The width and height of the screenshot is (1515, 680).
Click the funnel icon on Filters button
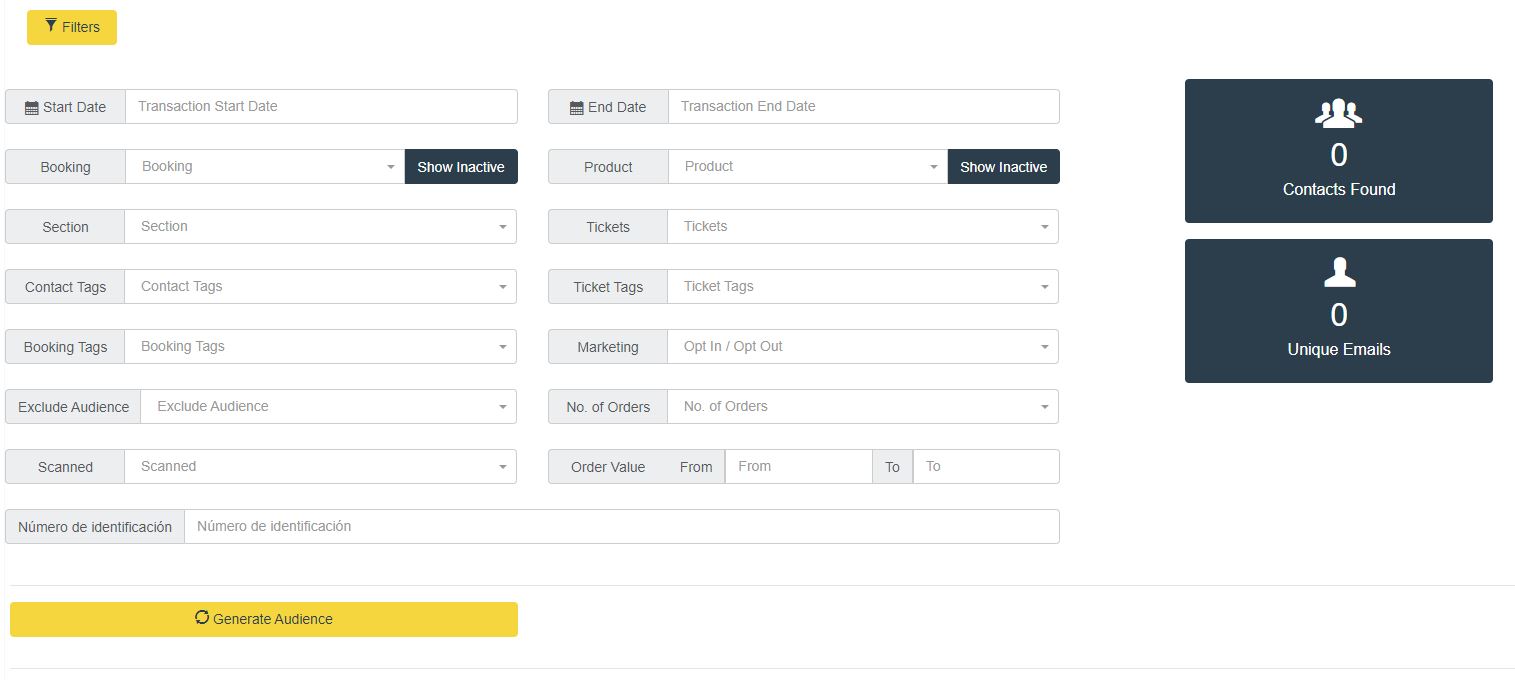click(51, 26)
